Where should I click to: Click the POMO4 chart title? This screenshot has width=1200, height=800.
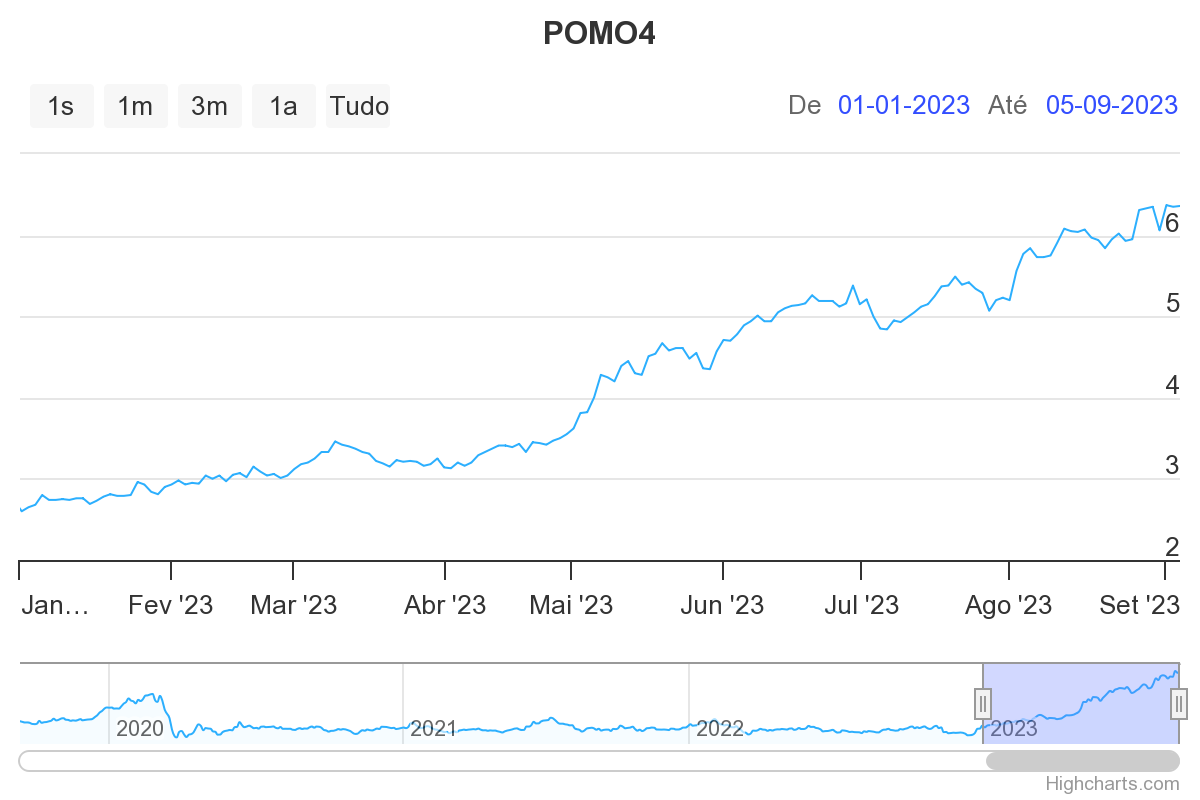tap(599, 34)
